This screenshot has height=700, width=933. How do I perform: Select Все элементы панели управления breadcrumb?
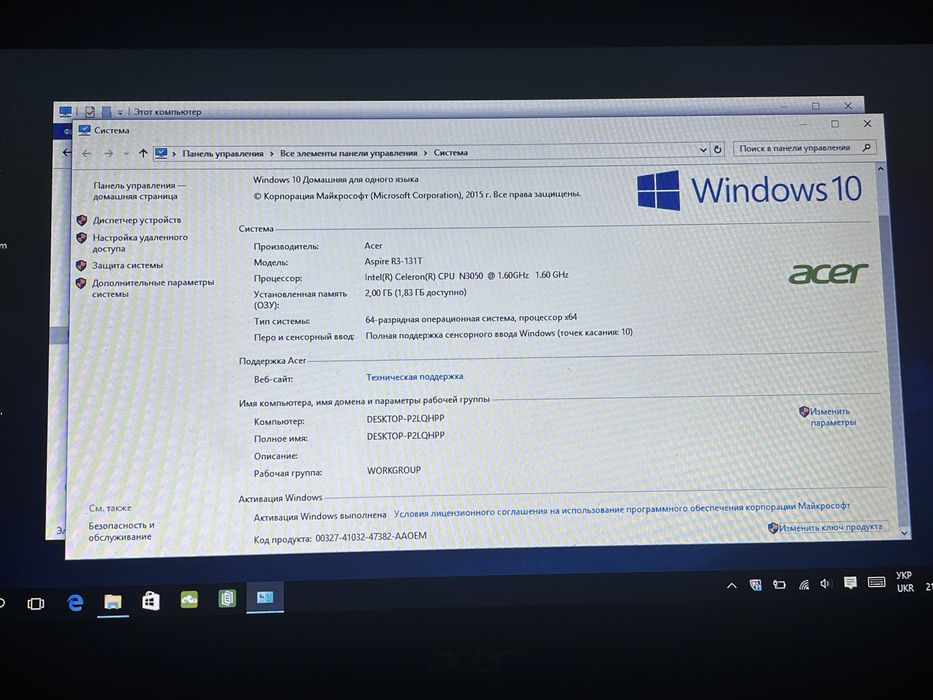point(348,153)
